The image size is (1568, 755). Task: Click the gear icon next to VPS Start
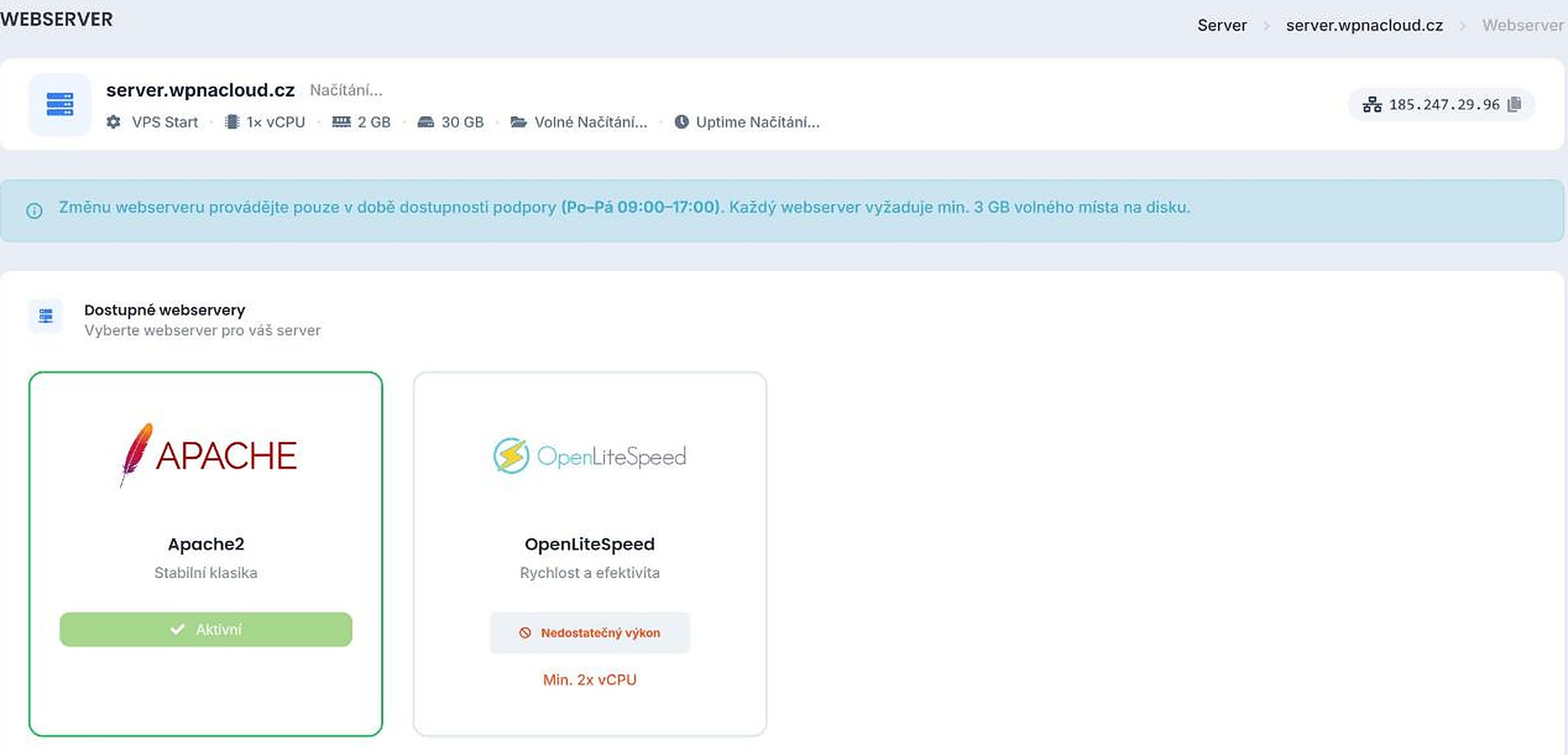point(114,122)
